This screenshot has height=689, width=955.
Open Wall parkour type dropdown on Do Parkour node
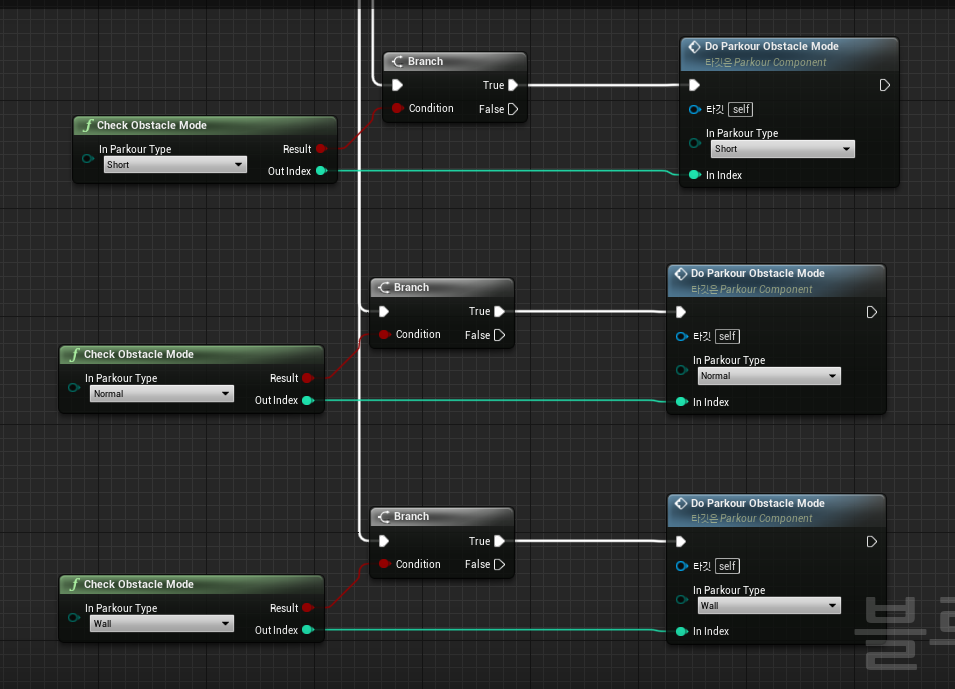click(x=769, y=606)
